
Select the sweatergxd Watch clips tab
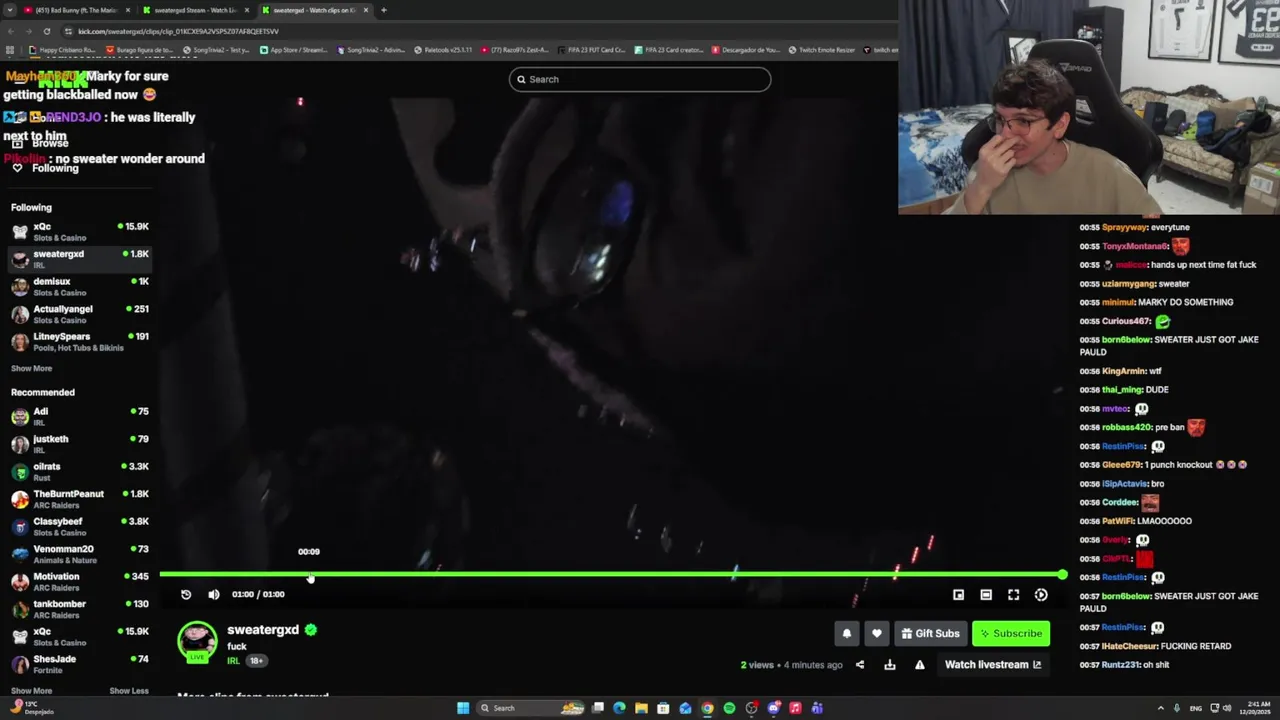[314, 10]
